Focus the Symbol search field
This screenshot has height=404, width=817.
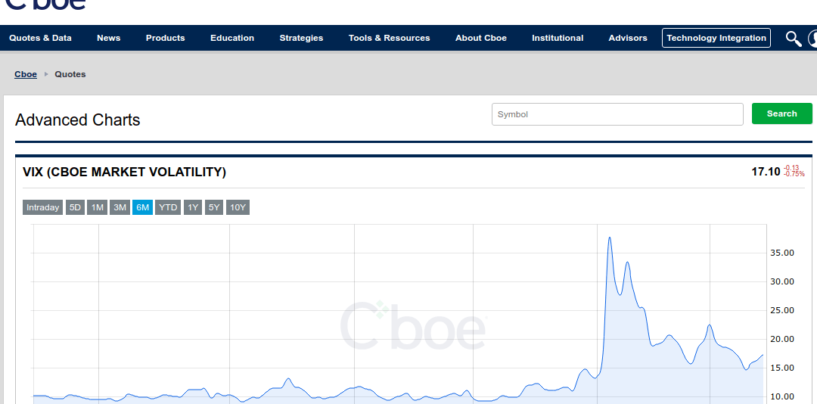[617, 114]
